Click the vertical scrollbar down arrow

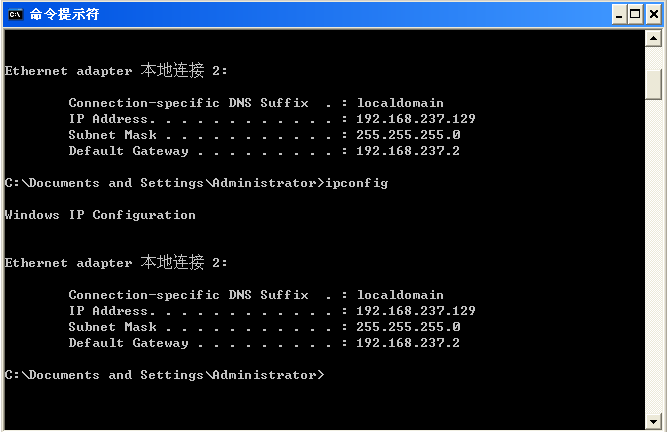coord(654,420)
